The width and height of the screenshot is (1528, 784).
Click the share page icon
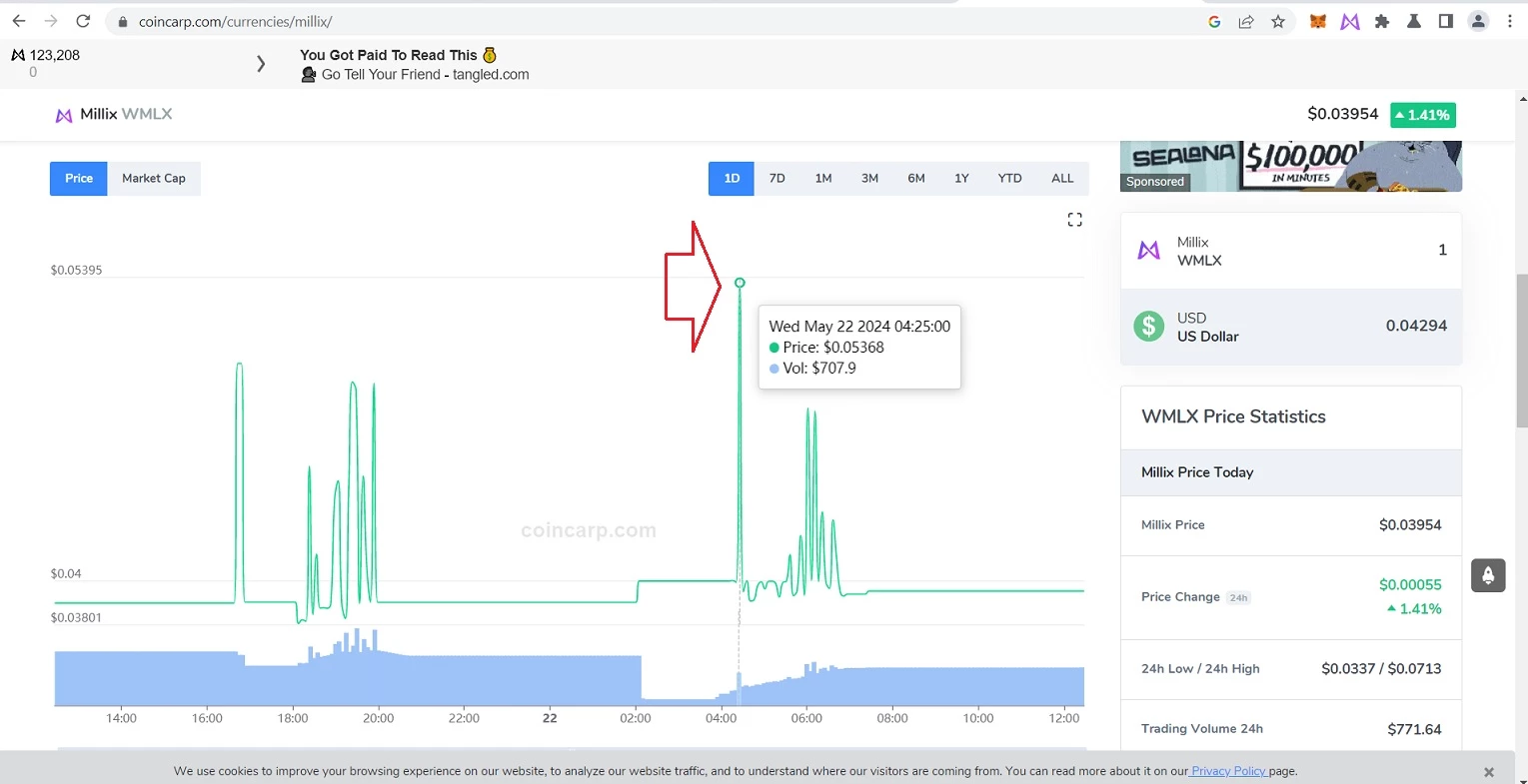point(1246,21)
